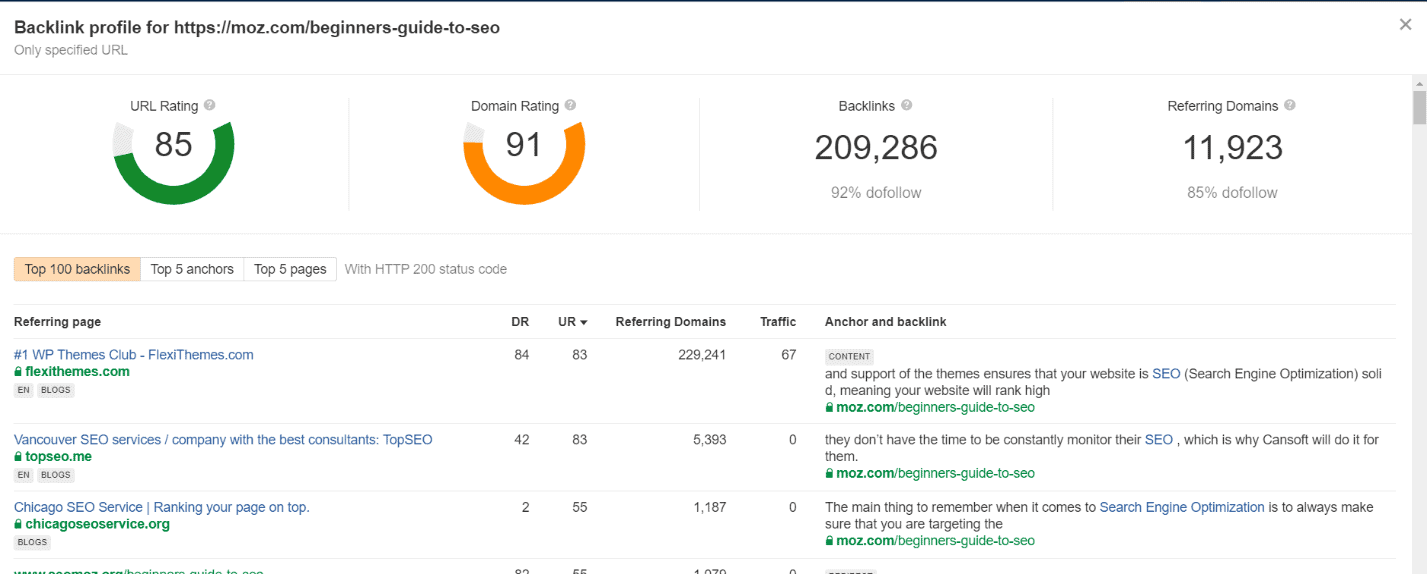Click the Referring page column header
1427x574 pixels.
tap(57, 322)
